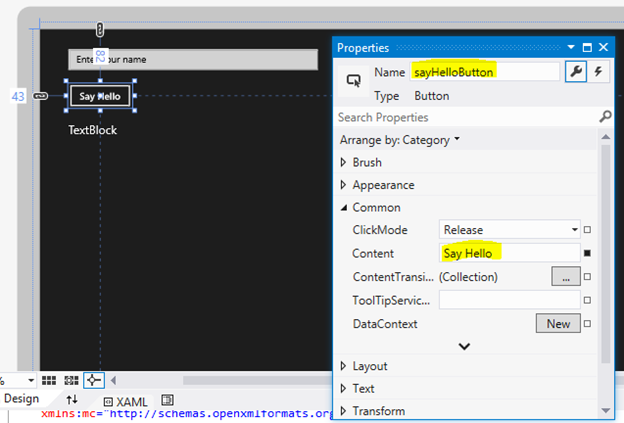The height and width of the screenshot is (423, 624).
Task: Show the designer grid lines
Action: tap(49, 380)
